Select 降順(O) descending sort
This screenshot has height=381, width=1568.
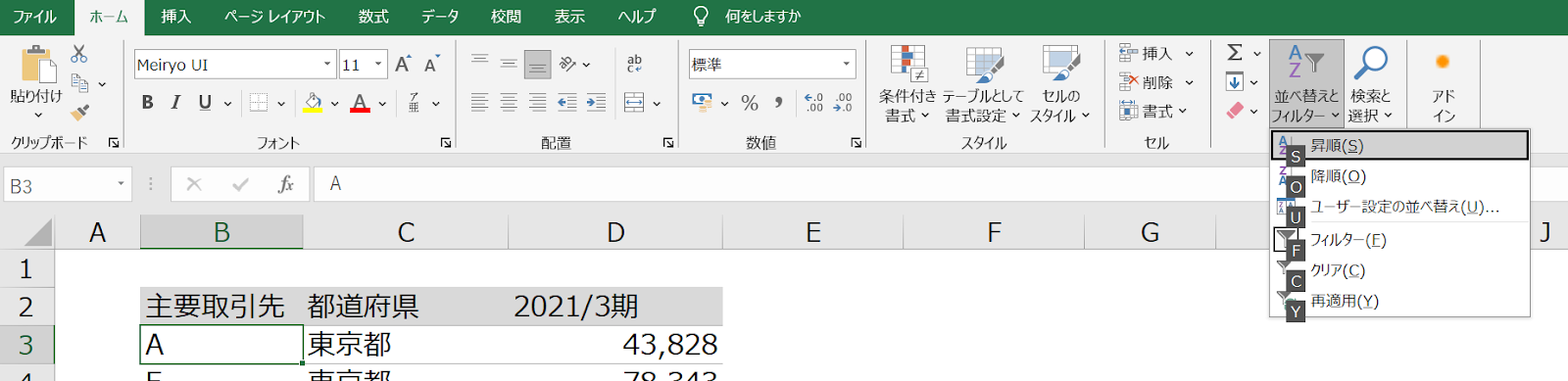1399,176
